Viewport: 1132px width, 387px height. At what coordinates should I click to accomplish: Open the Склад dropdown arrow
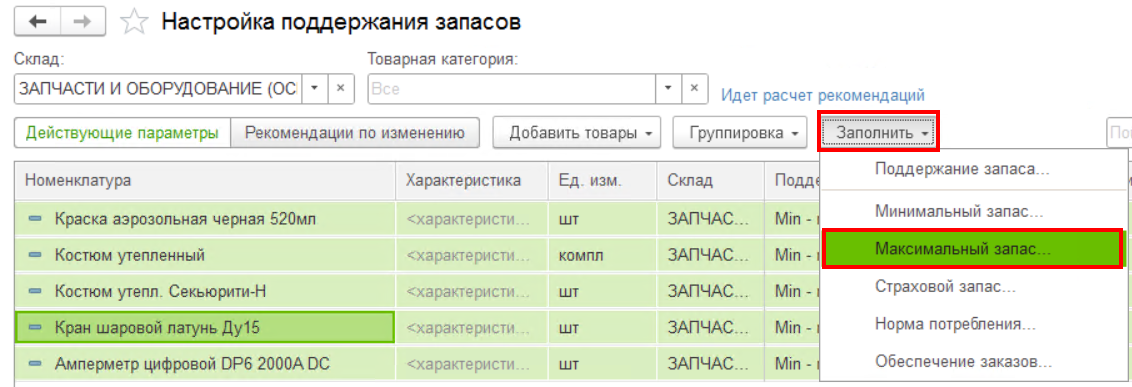[x=314, y=88]
